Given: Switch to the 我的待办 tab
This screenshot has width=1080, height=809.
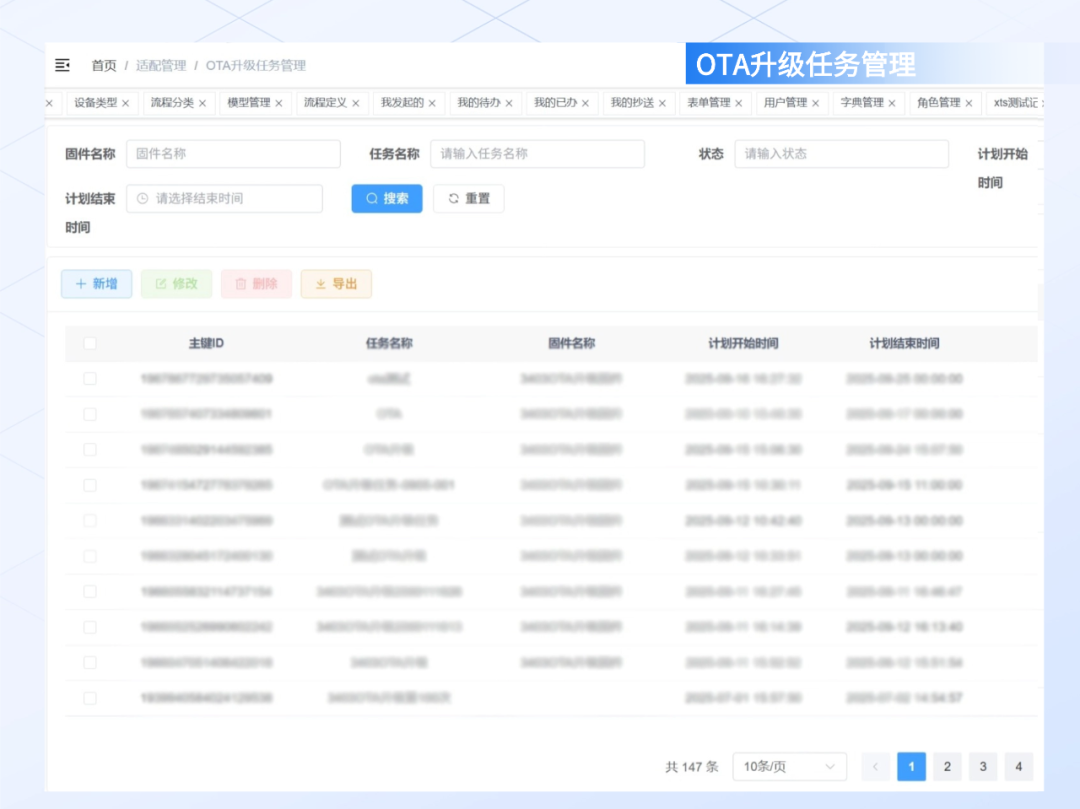Looking at the screenshot, I should [x=478, y=103].
